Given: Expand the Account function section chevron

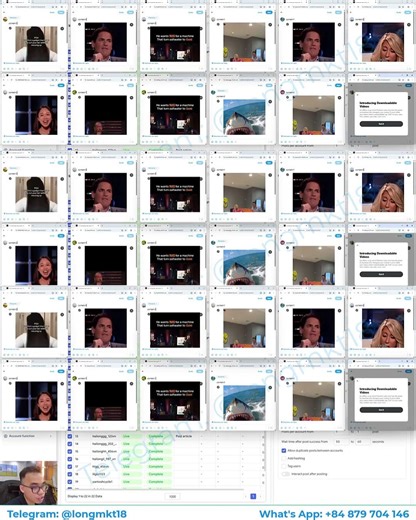Looking at the screenshot, I should click(51, 436).
